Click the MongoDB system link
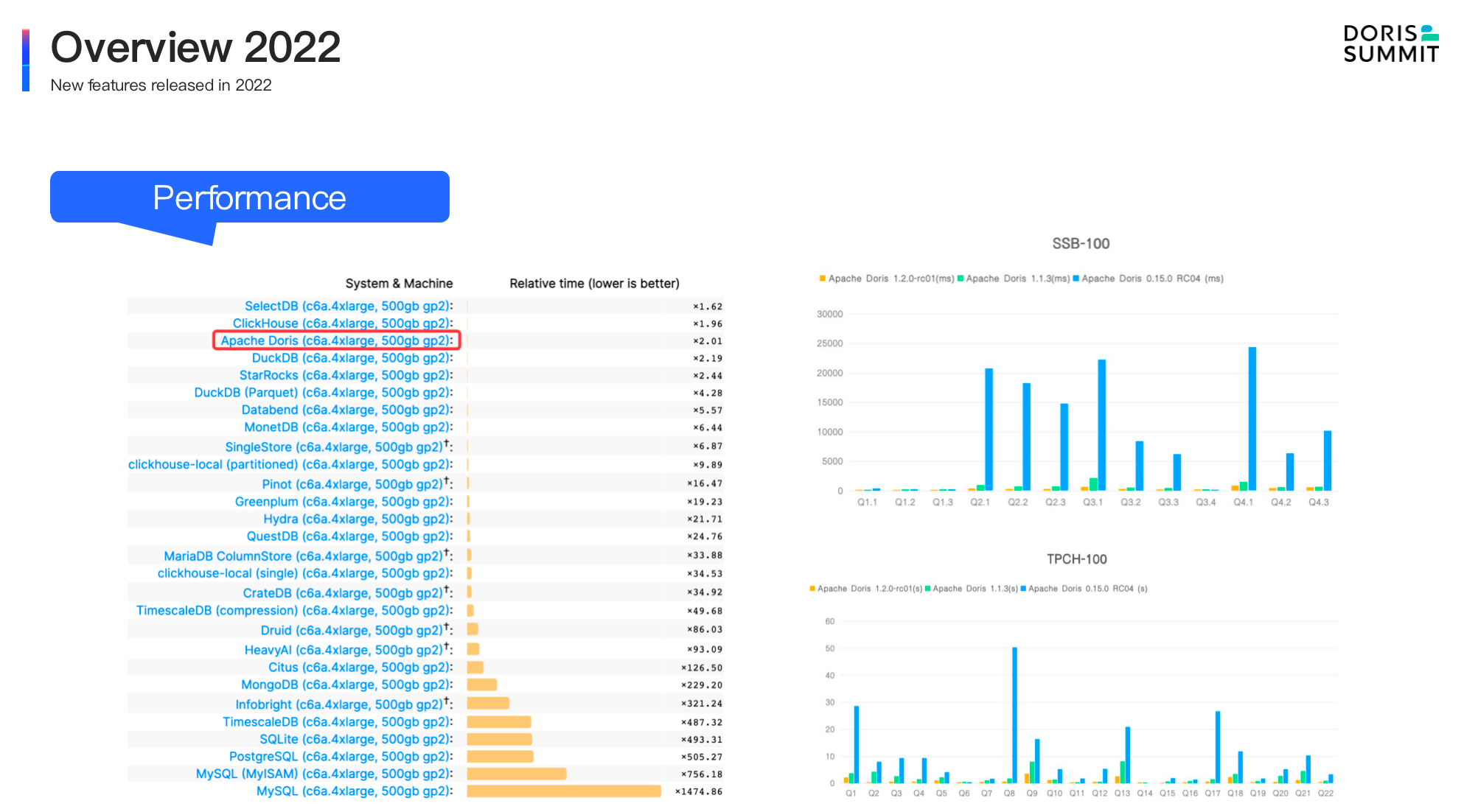The width and height of the screenshot is (1464, 812). 346,685
